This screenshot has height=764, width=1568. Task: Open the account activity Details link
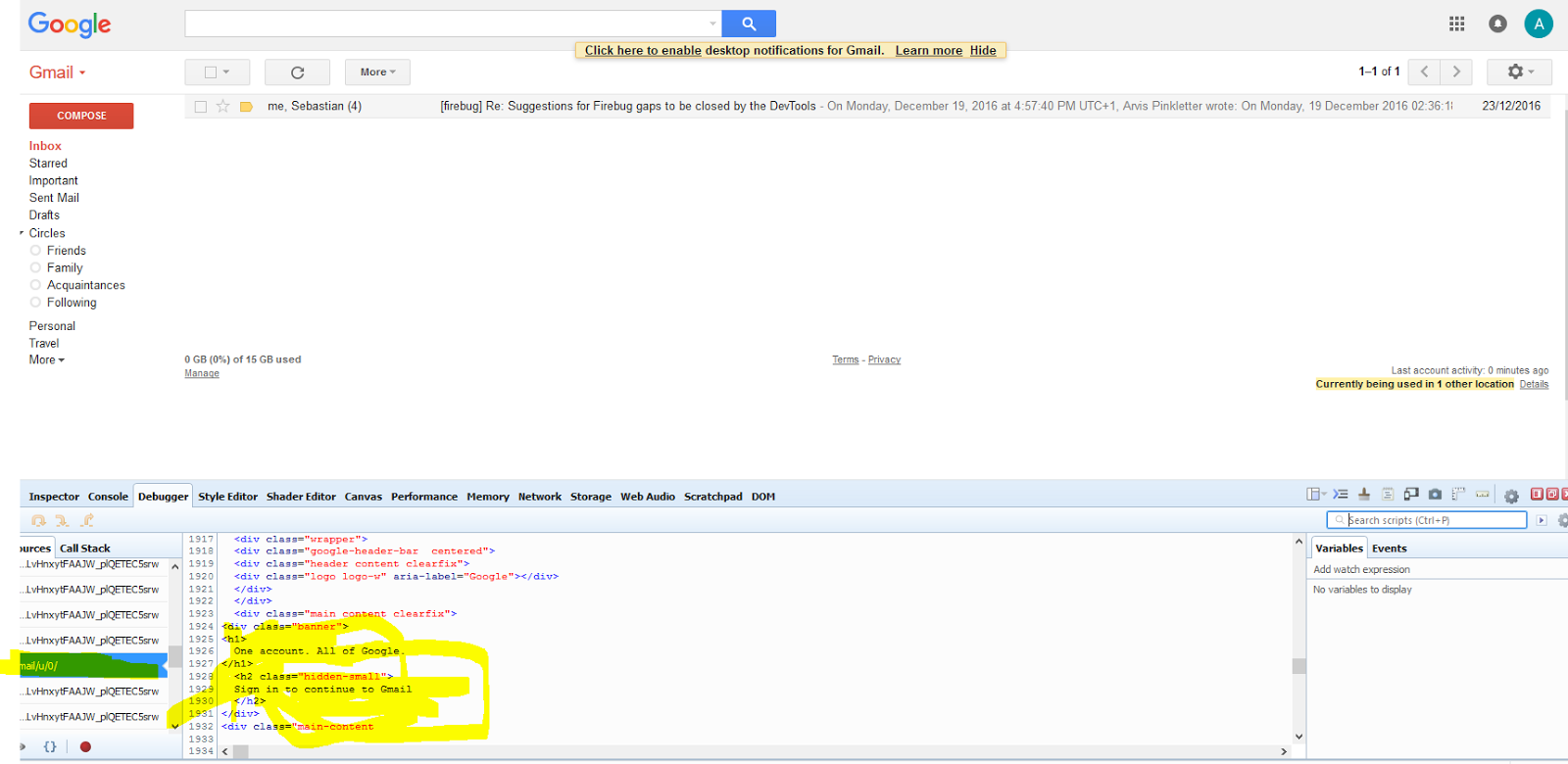[x=1534, y=384]
